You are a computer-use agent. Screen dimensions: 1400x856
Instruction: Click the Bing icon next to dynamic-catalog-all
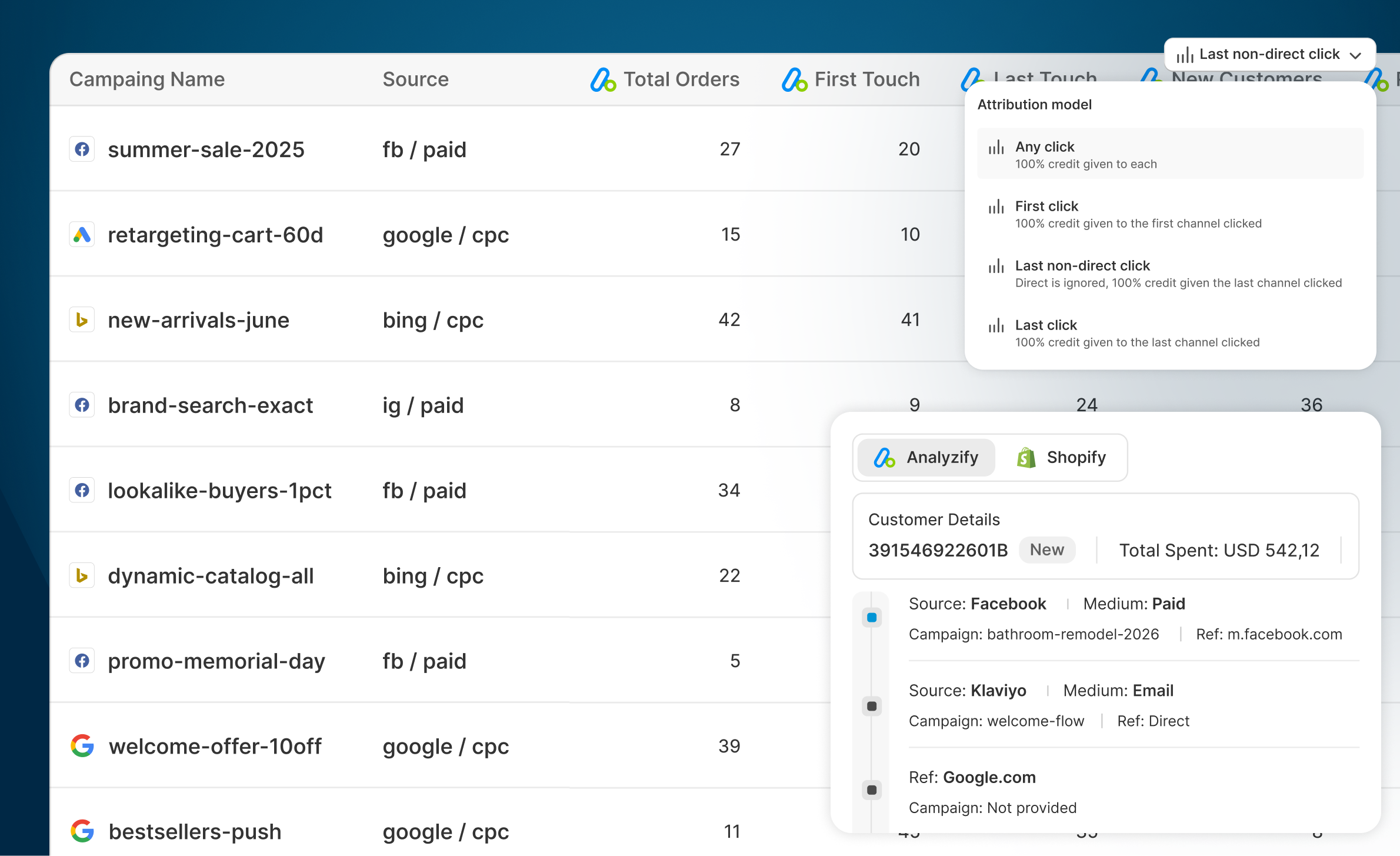[82, 575]
